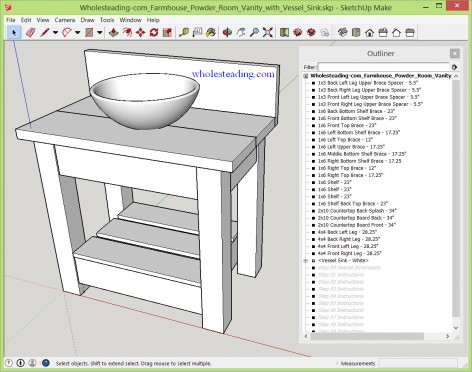472x372 pixels.
Task: Select the Rotate tool
Action: 154,33
